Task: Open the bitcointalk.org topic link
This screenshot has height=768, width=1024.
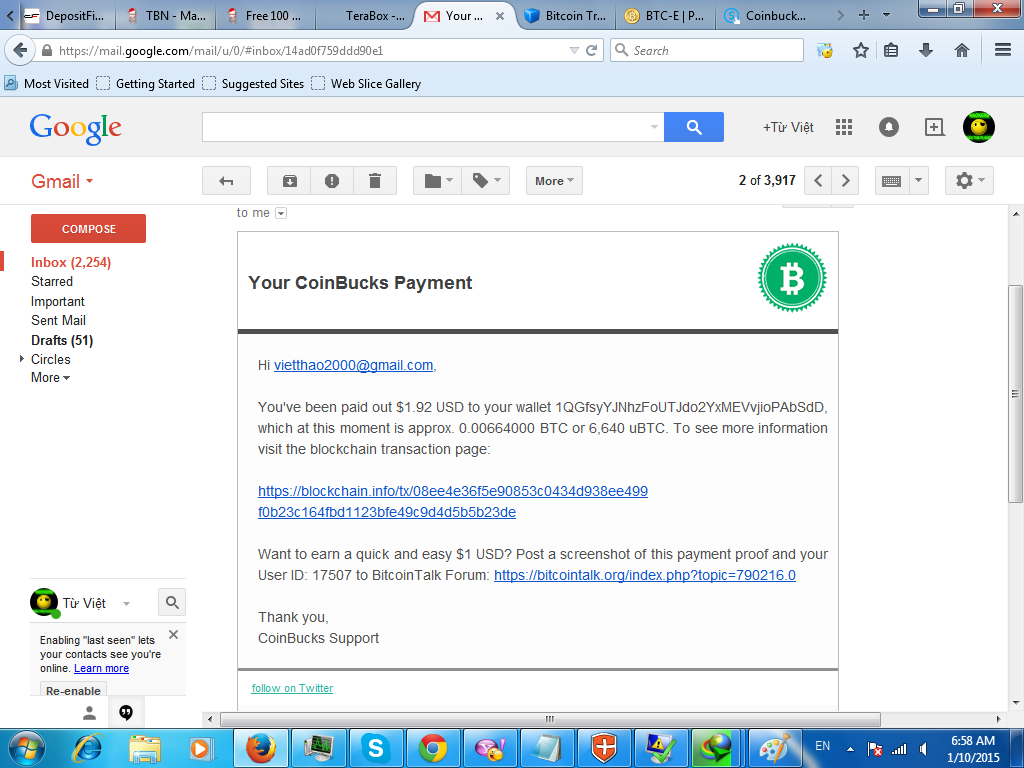Action: tap(645, 575)
